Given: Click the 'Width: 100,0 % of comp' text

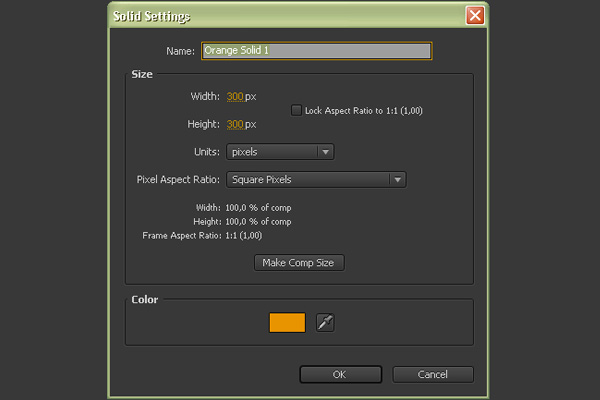Looking at the screenshot, I should point(243,208).
